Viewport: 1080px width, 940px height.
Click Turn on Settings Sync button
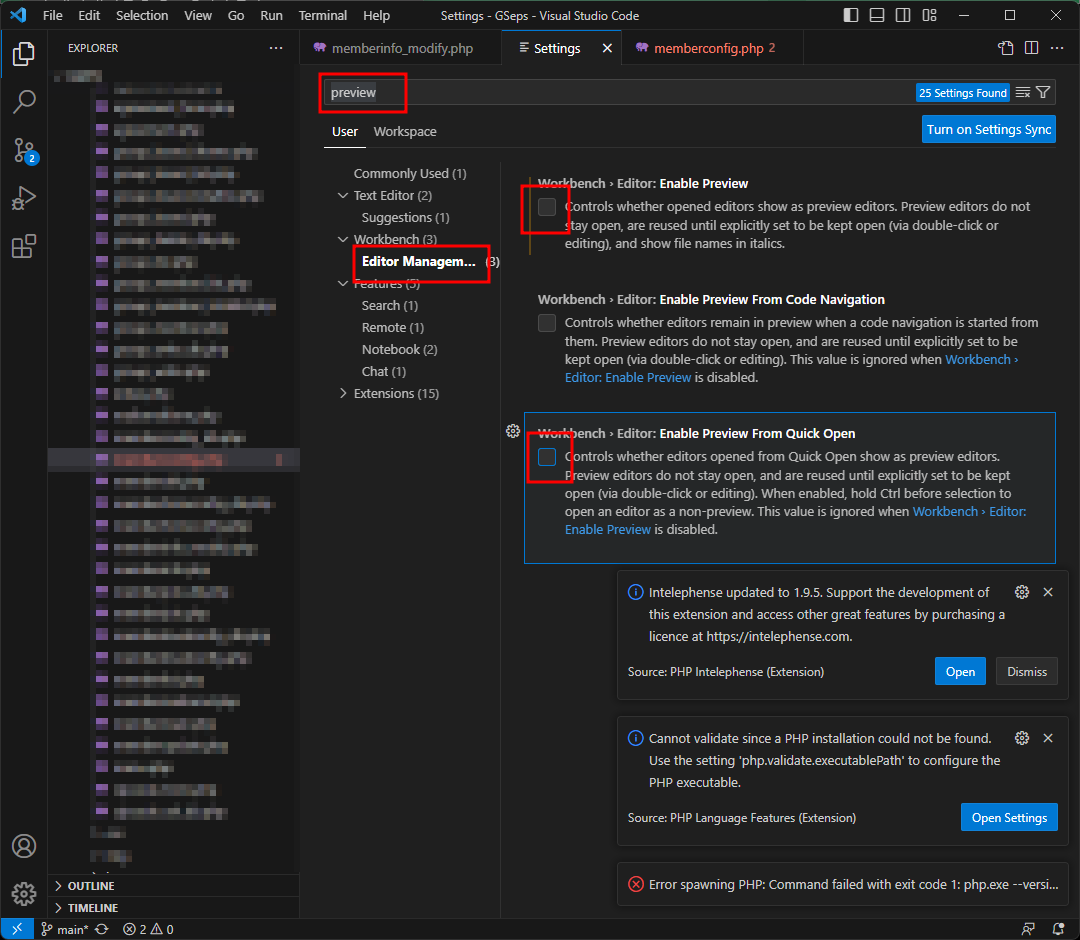[988, 129]
